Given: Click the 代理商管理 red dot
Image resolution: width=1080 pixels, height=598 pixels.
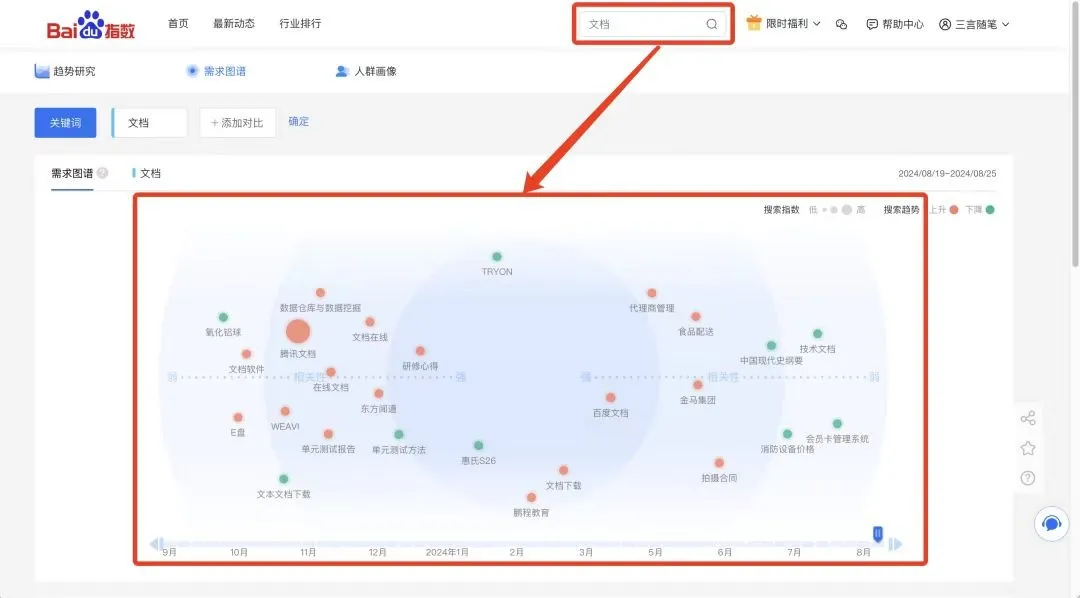Looking at the screenshot, I should [x=652, y=293].
